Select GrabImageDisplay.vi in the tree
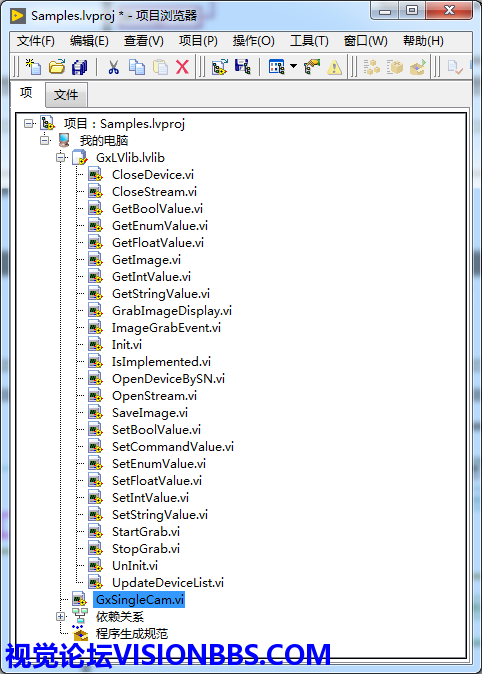Screen dimensions: 482x674 click(172, 311)
